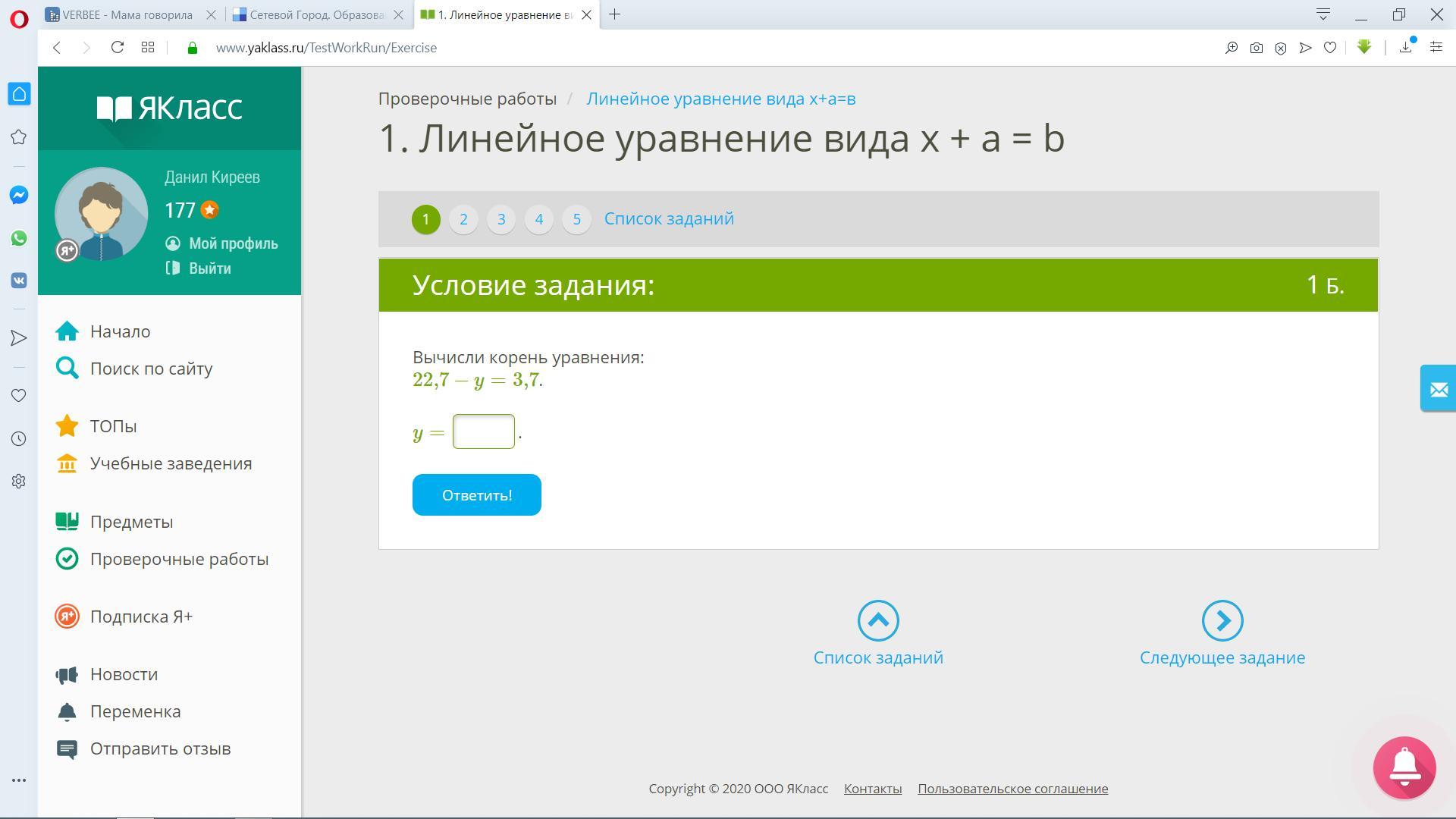Open the Предметы menu item
1456x819 pixels.
tap(131, 522)
